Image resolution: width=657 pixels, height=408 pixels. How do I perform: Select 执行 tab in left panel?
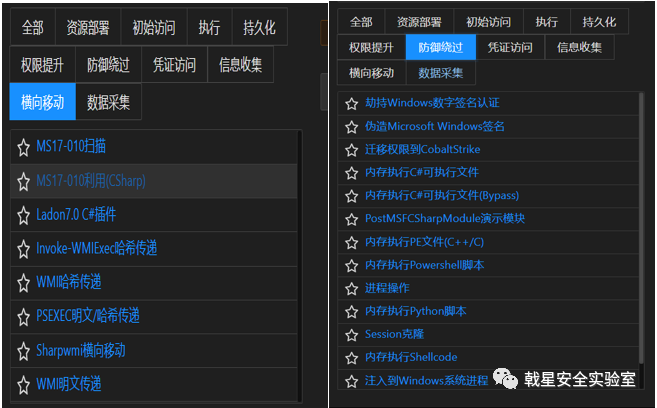click(210, 27)
